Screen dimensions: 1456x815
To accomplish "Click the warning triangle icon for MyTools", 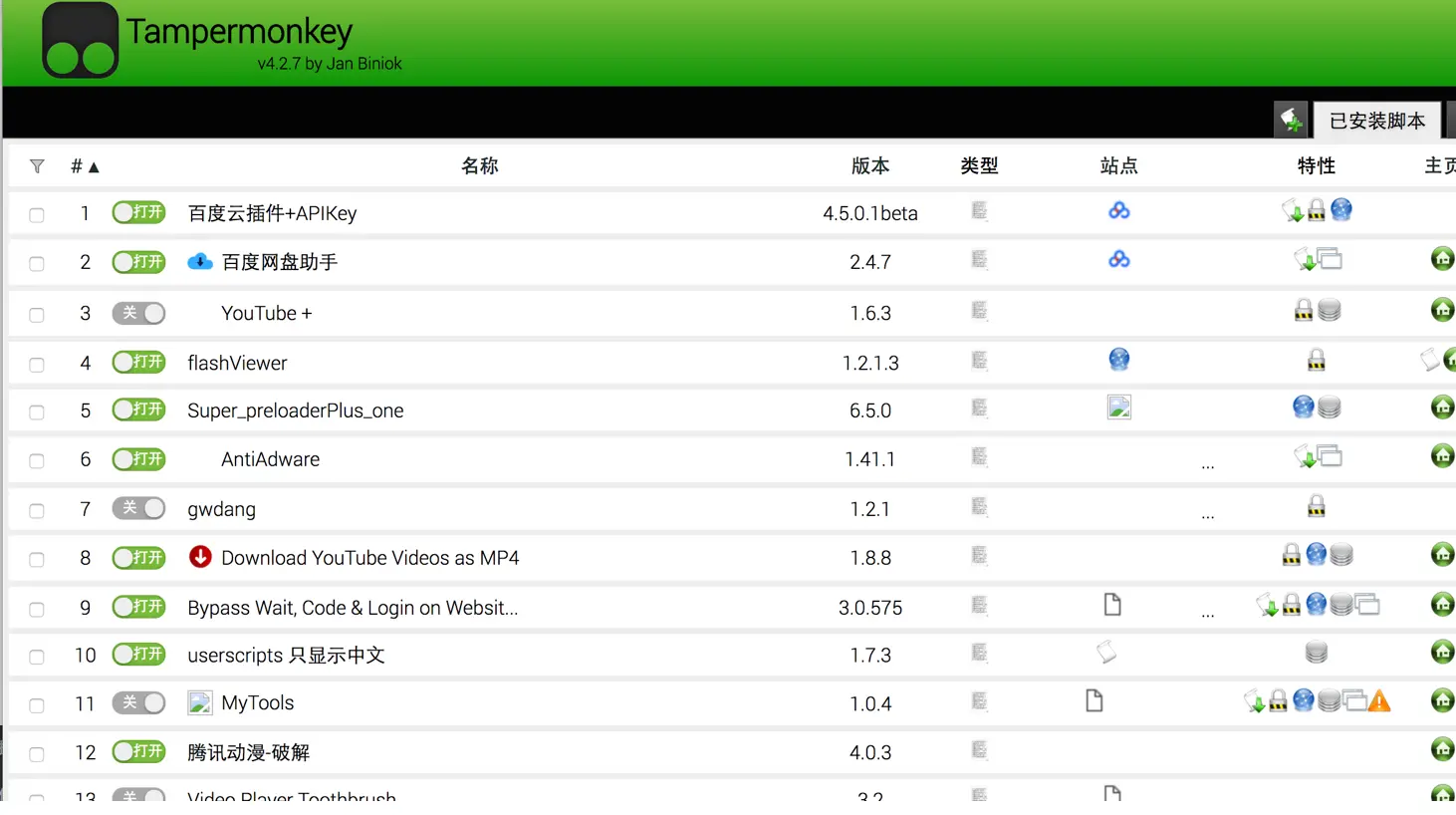I will [x=1379, y=701].
